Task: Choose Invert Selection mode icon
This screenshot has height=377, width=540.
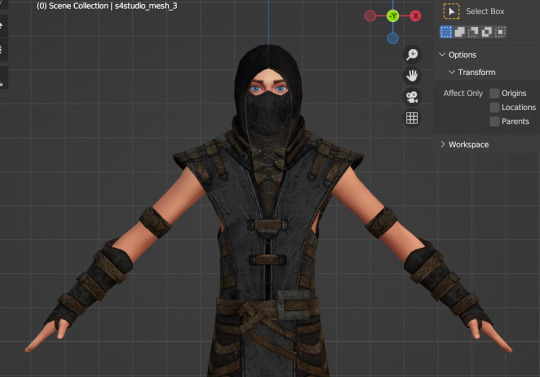Action: click(x=487, y=32)
